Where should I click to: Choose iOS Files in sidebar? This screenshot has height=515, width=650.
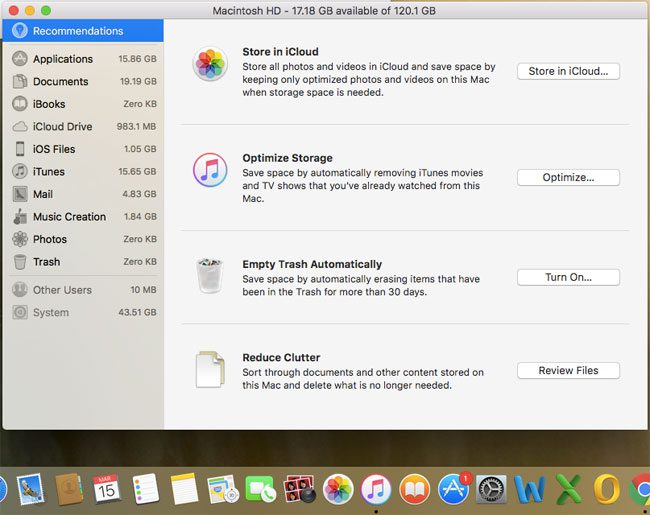pyautogui.click(x=53, y=149)
